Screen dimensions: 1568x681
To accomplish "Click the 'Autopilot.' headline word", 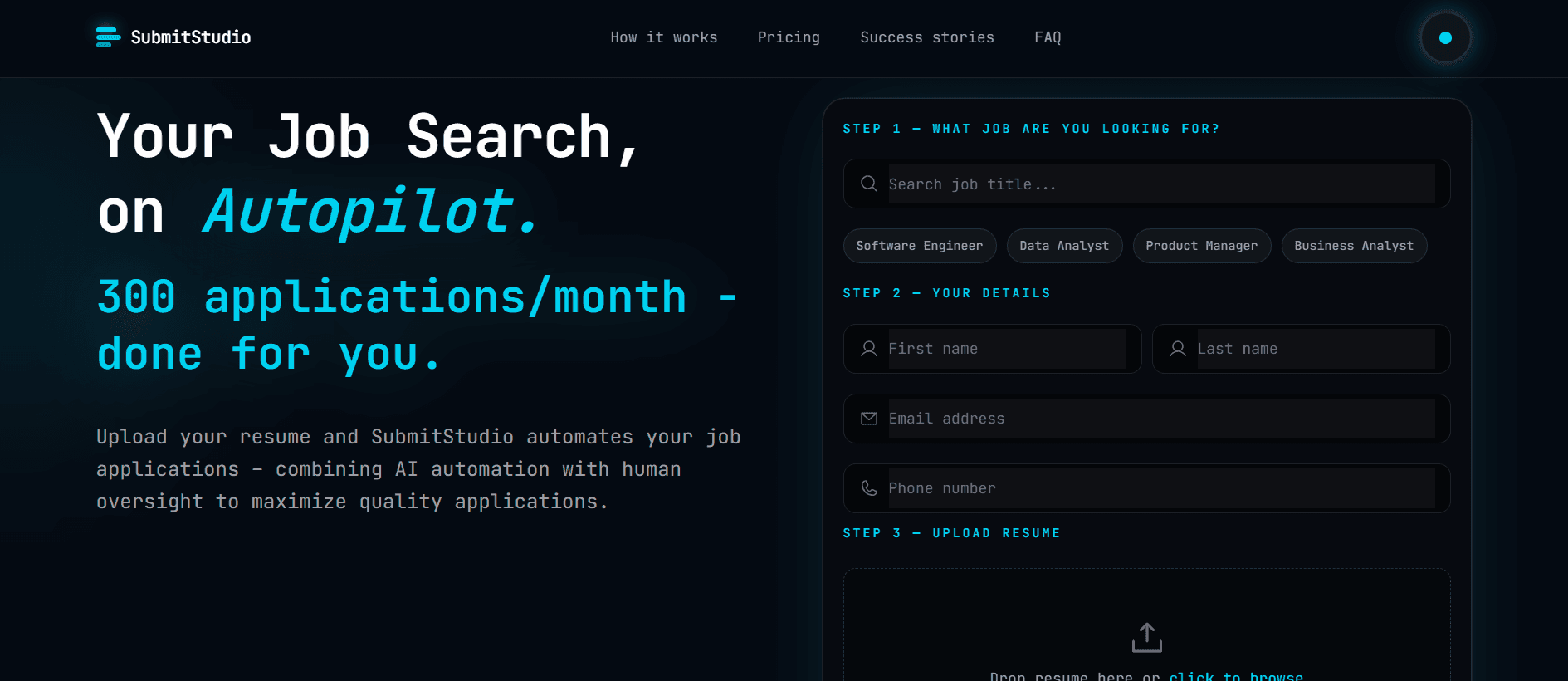I will (372, 211).
